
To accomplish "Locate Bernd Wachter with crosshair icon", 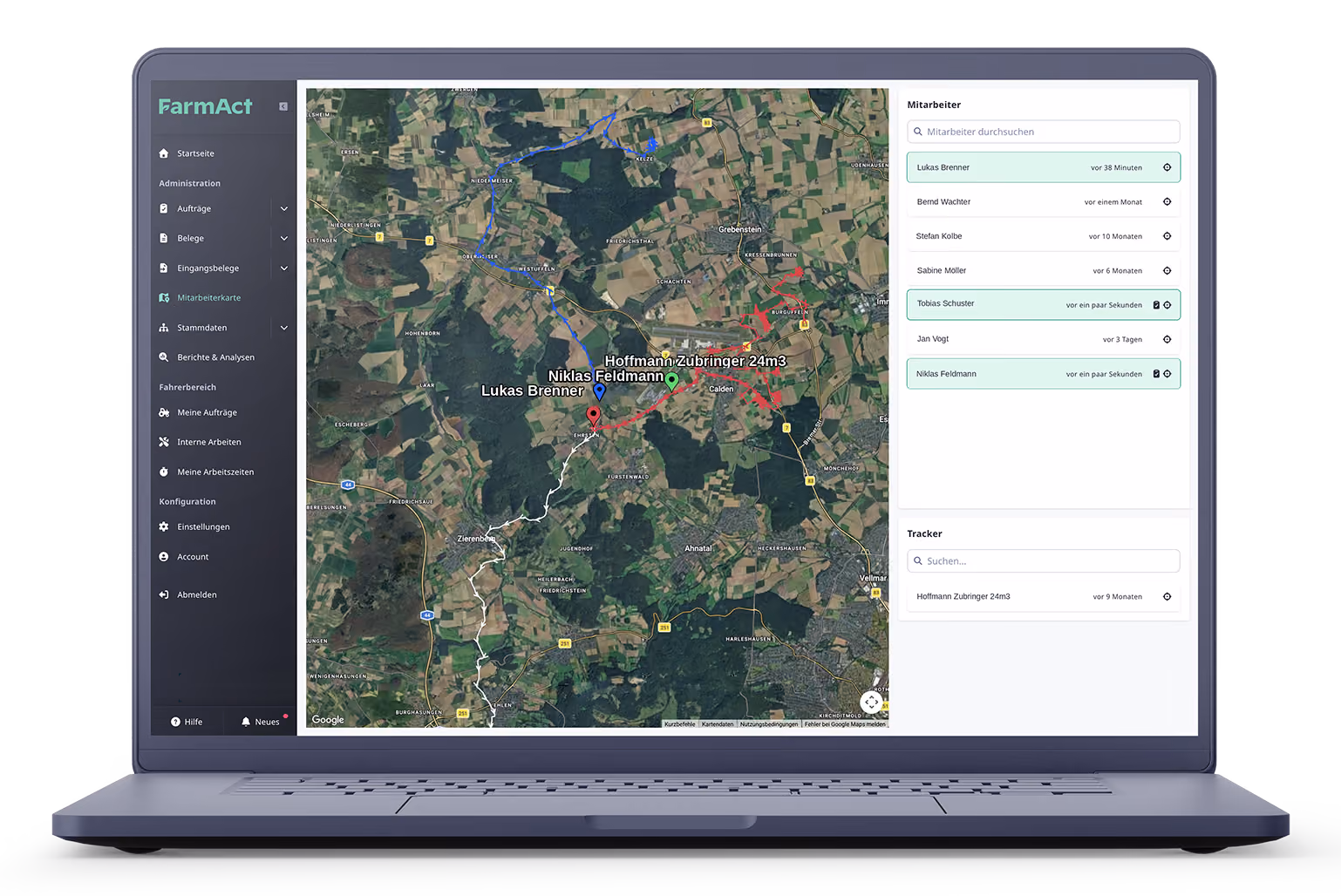I will [x=1167, y=202].
